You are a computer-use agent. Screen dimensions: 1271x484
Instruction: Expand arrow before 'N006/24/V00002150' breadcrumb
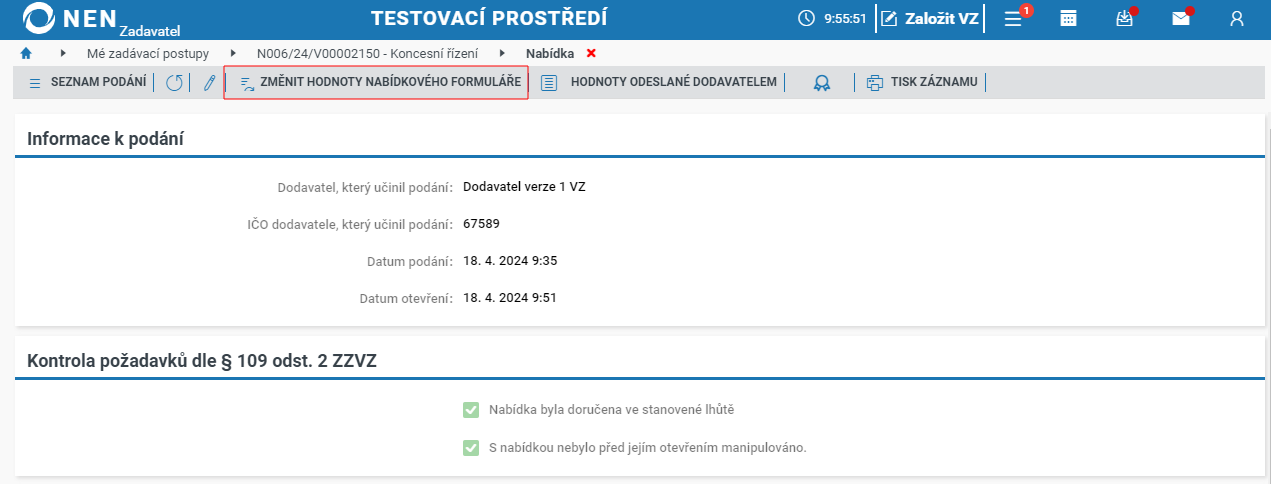tap(233, 53)
